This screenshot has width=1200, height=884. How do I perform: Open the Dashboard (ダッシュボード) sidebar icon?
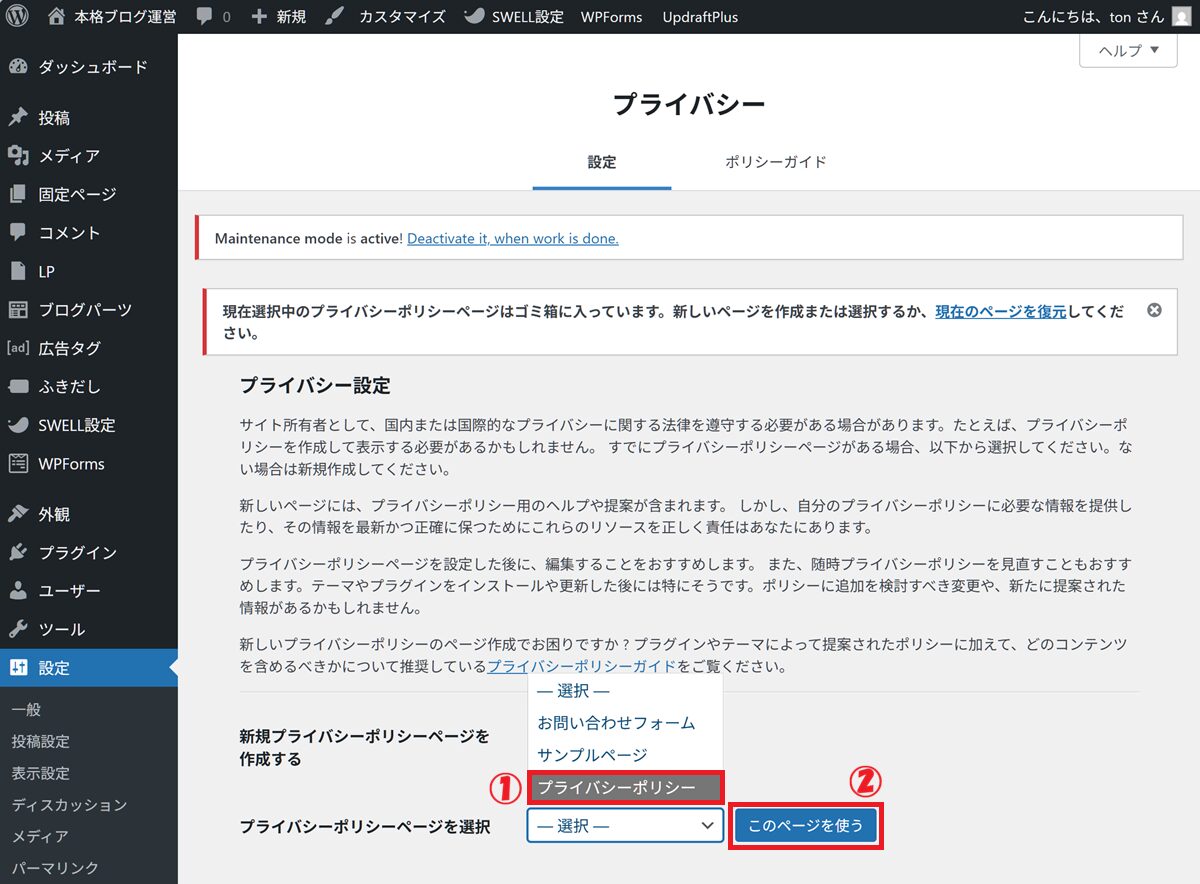[x=18, y=67]
